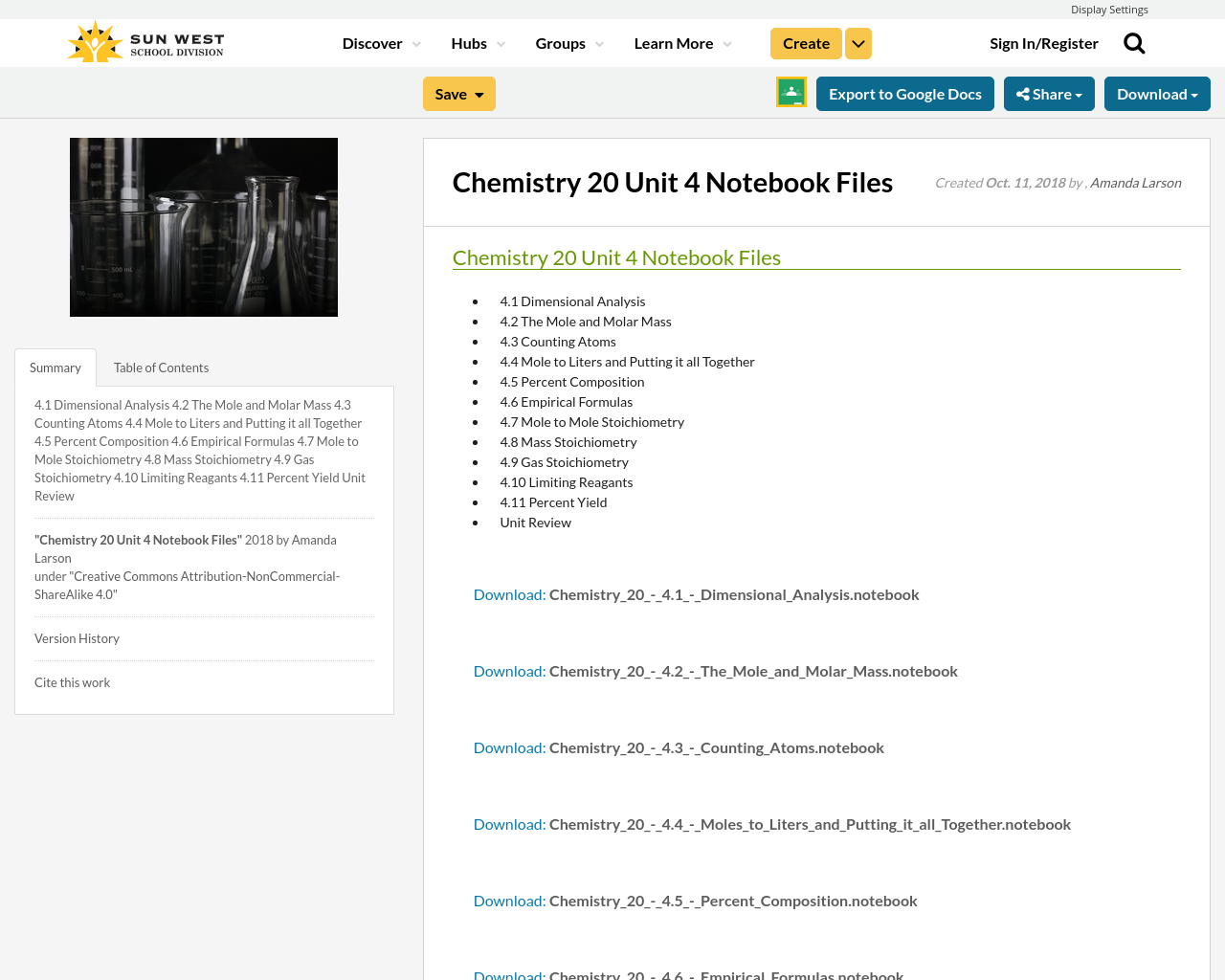
Task: Click the search magnifier icon
Action: pos(1134,44)
